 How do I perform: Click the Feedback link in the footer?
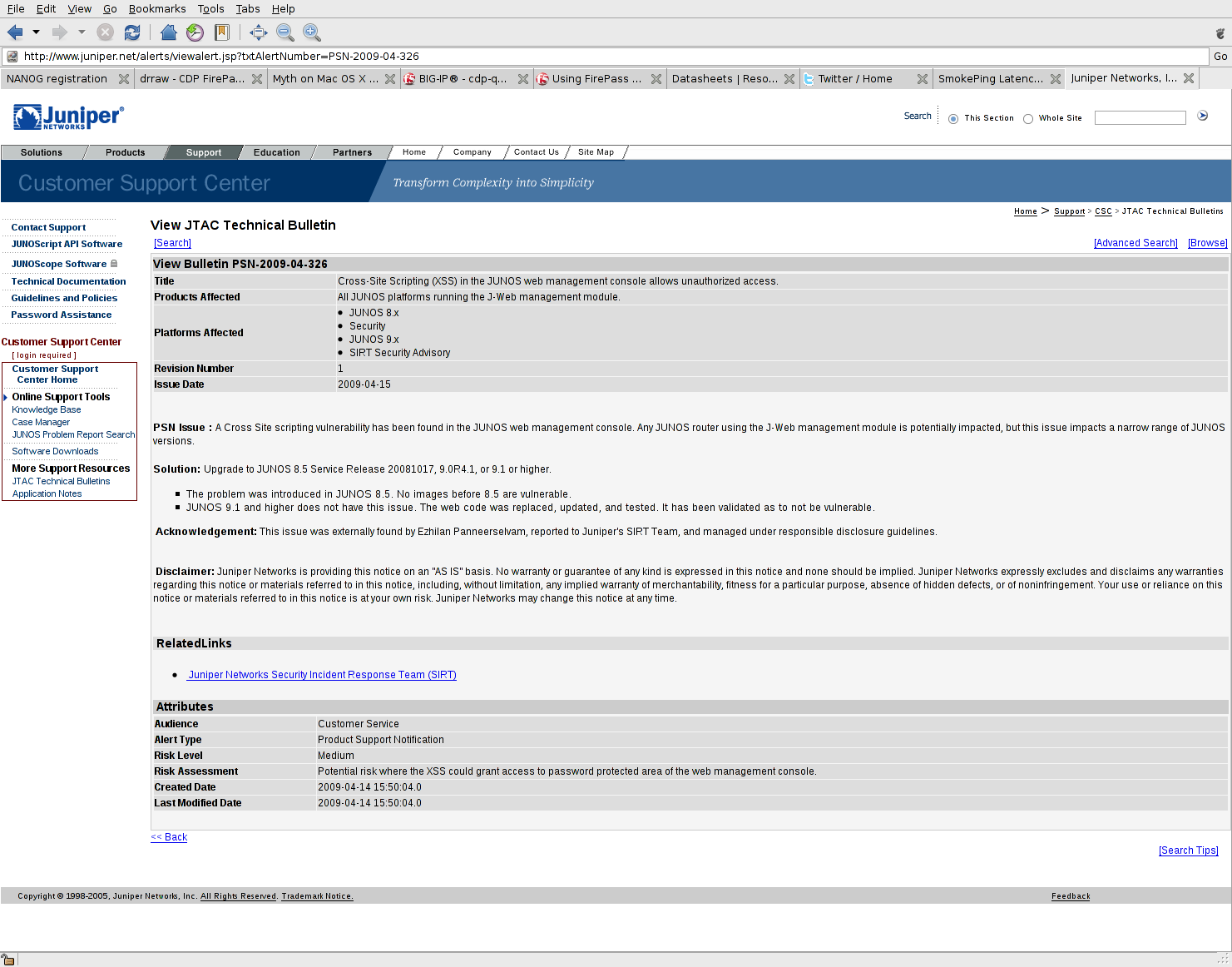(1071, 896)
